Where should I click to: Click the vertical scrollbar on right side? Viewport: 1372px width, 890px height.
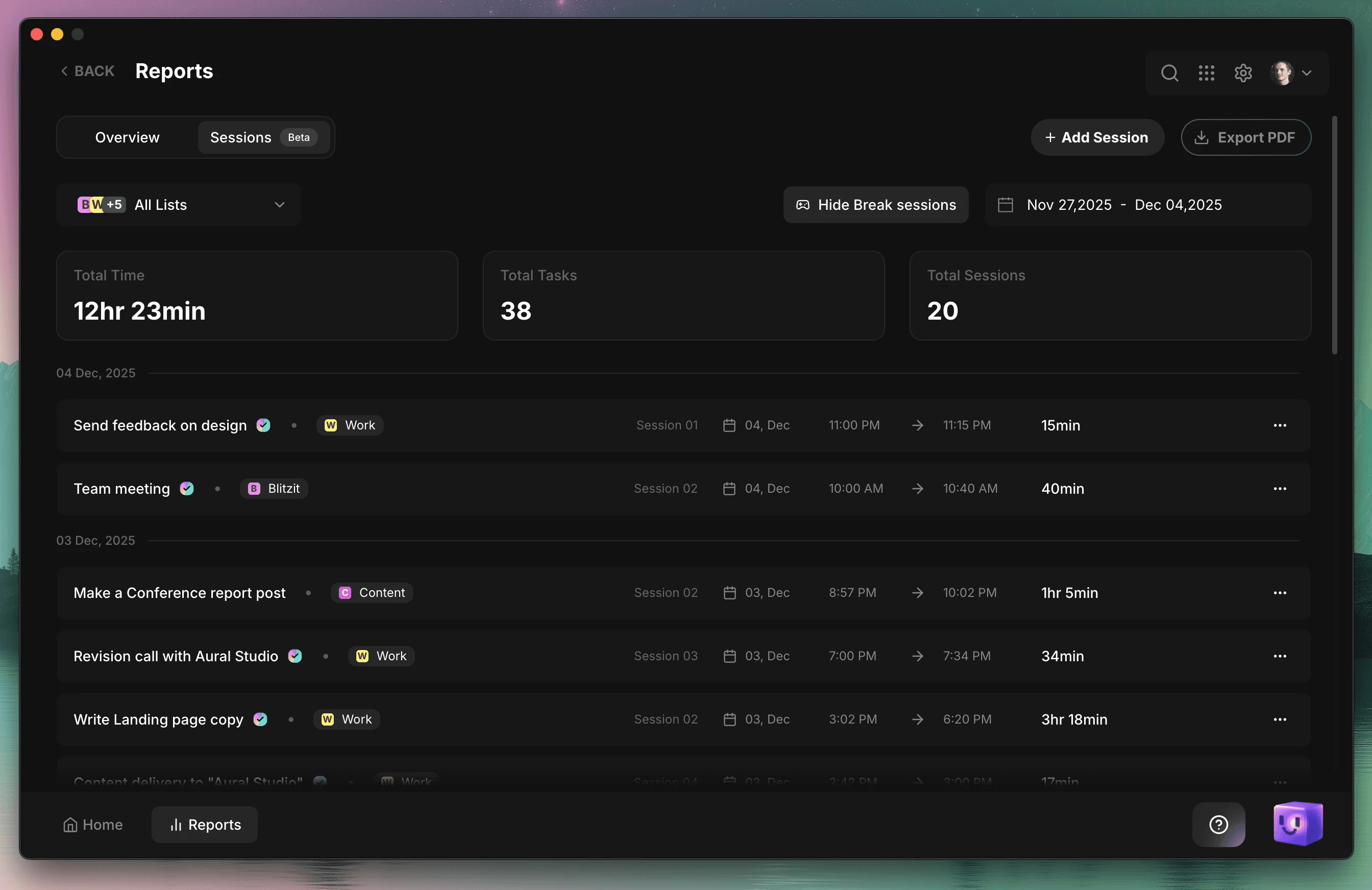tap(1334, 235)
